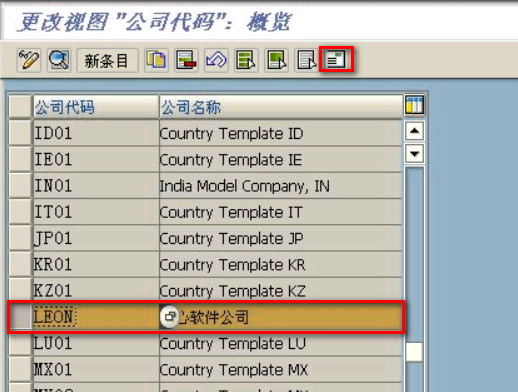Click the 公司代码 column header
The height and width of the screenshot is (392, 518).
[96, 107]
